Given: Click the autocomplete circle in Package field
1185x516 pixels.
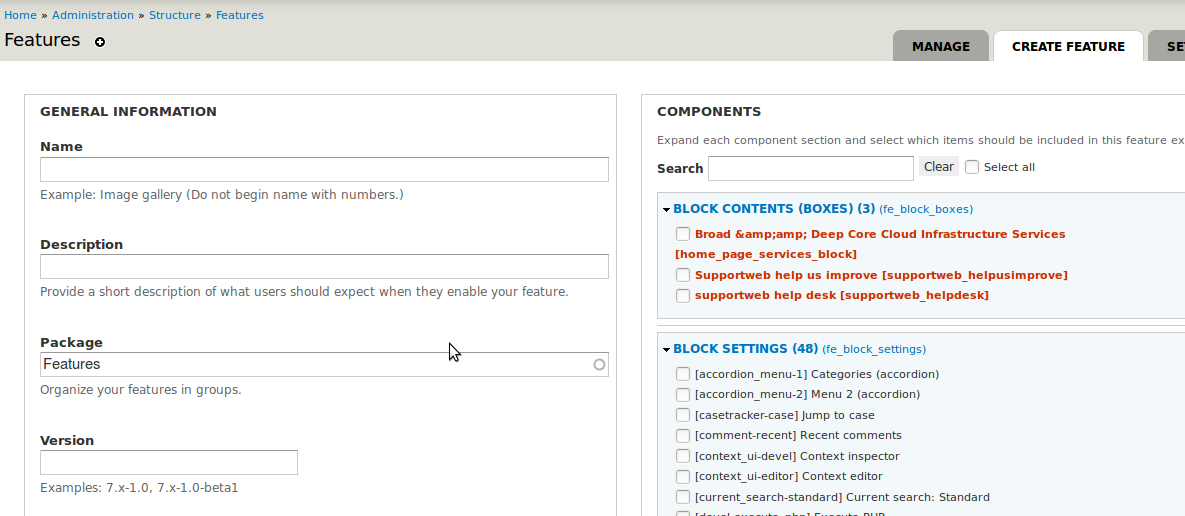Looking at the screenshot, I should point(599,365).
